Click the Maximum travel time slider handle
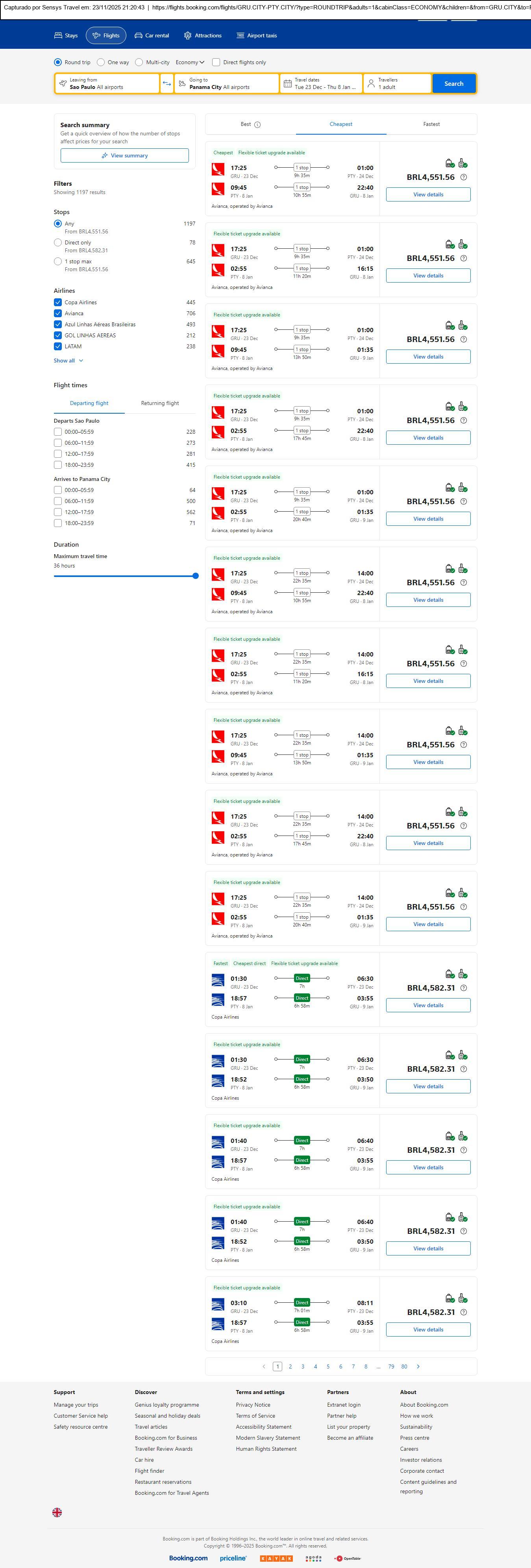 point(196,576)
